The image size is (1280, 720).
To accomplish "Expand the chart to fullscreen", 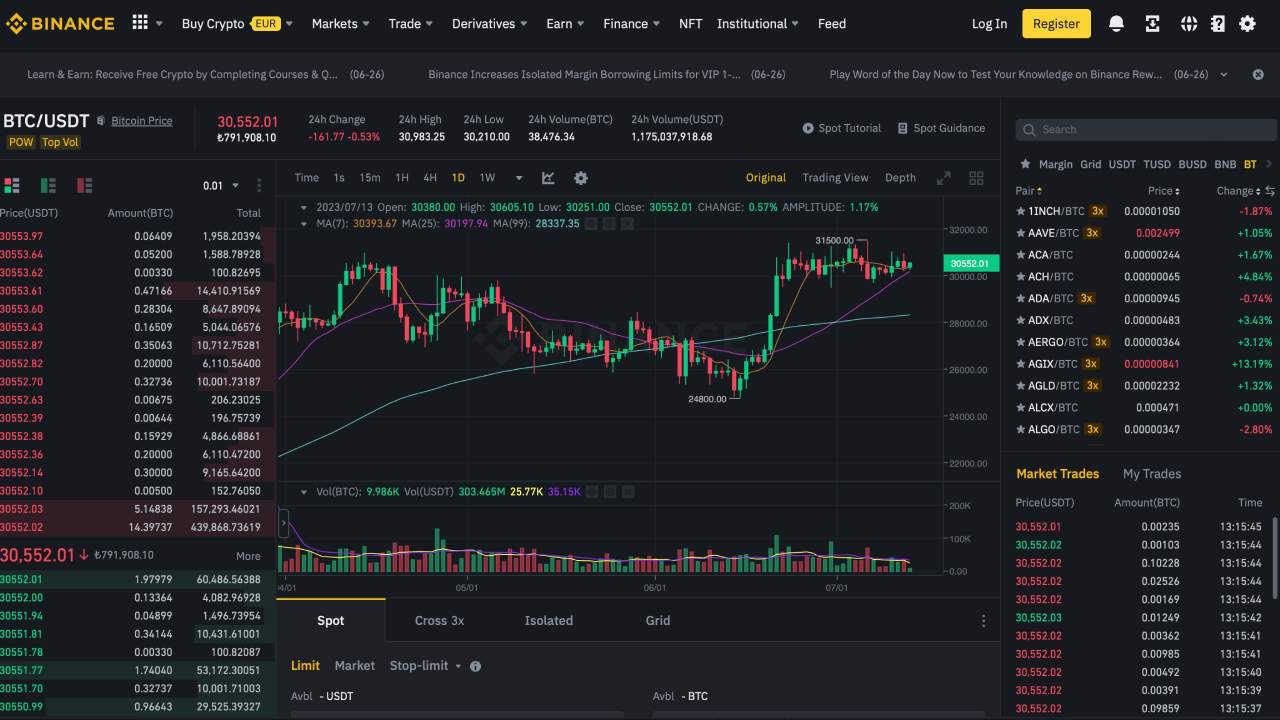I will coord(943,178).
